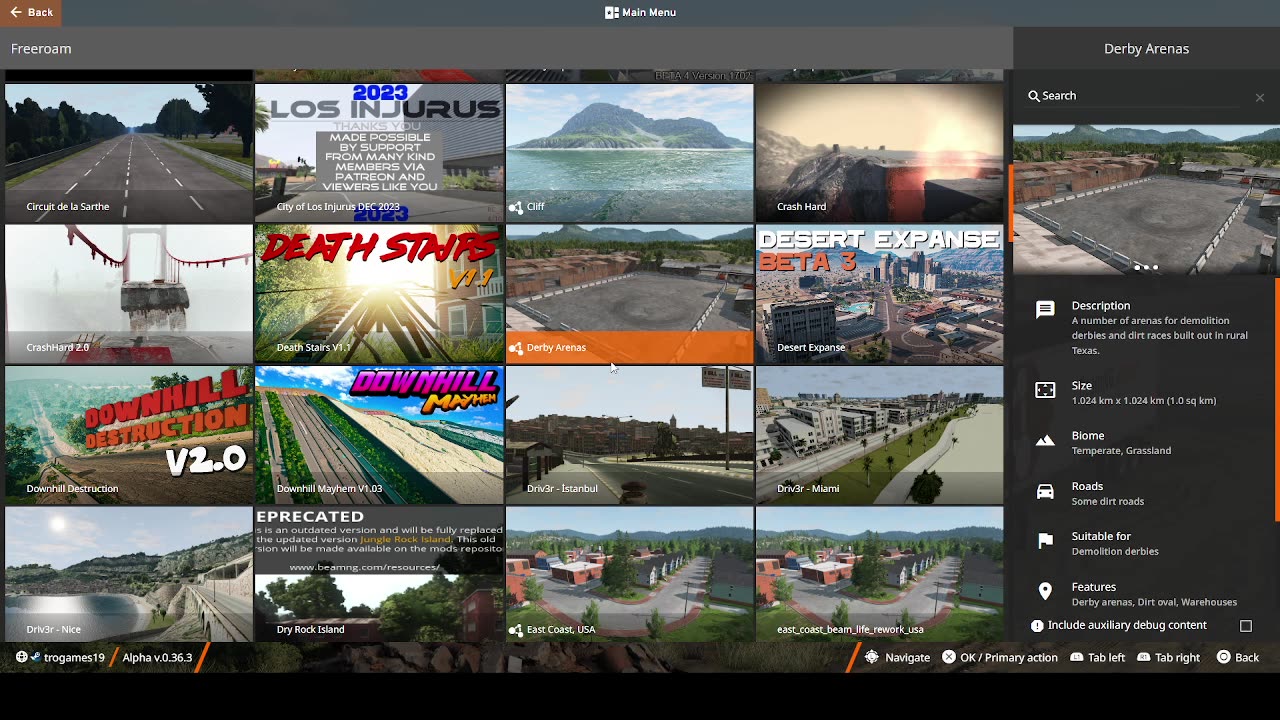Select the Crash Hard map
This screenshot has width=1280, height=720.
point(879,152)
